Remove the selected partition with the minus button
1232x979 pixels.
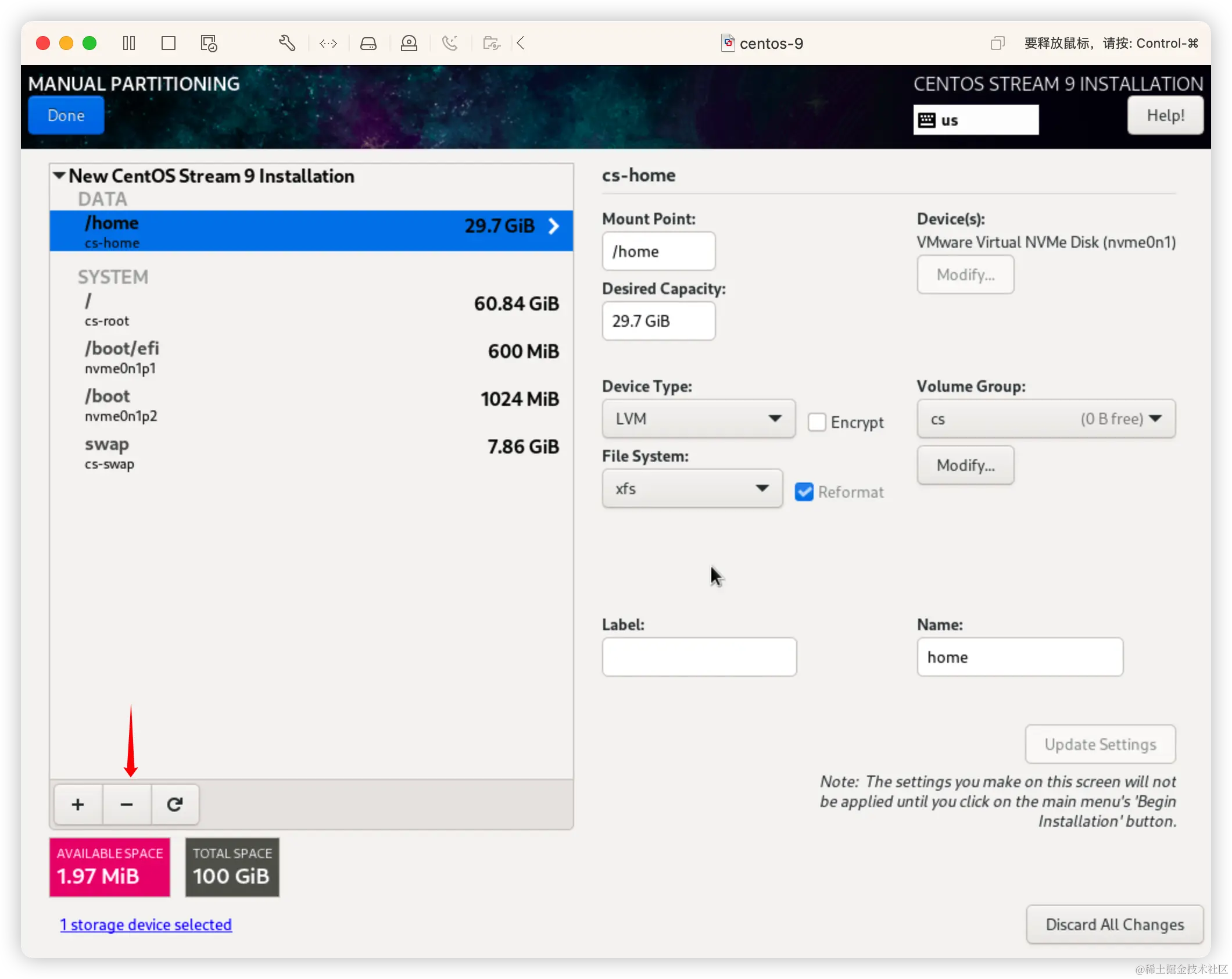tap(127, 805)
